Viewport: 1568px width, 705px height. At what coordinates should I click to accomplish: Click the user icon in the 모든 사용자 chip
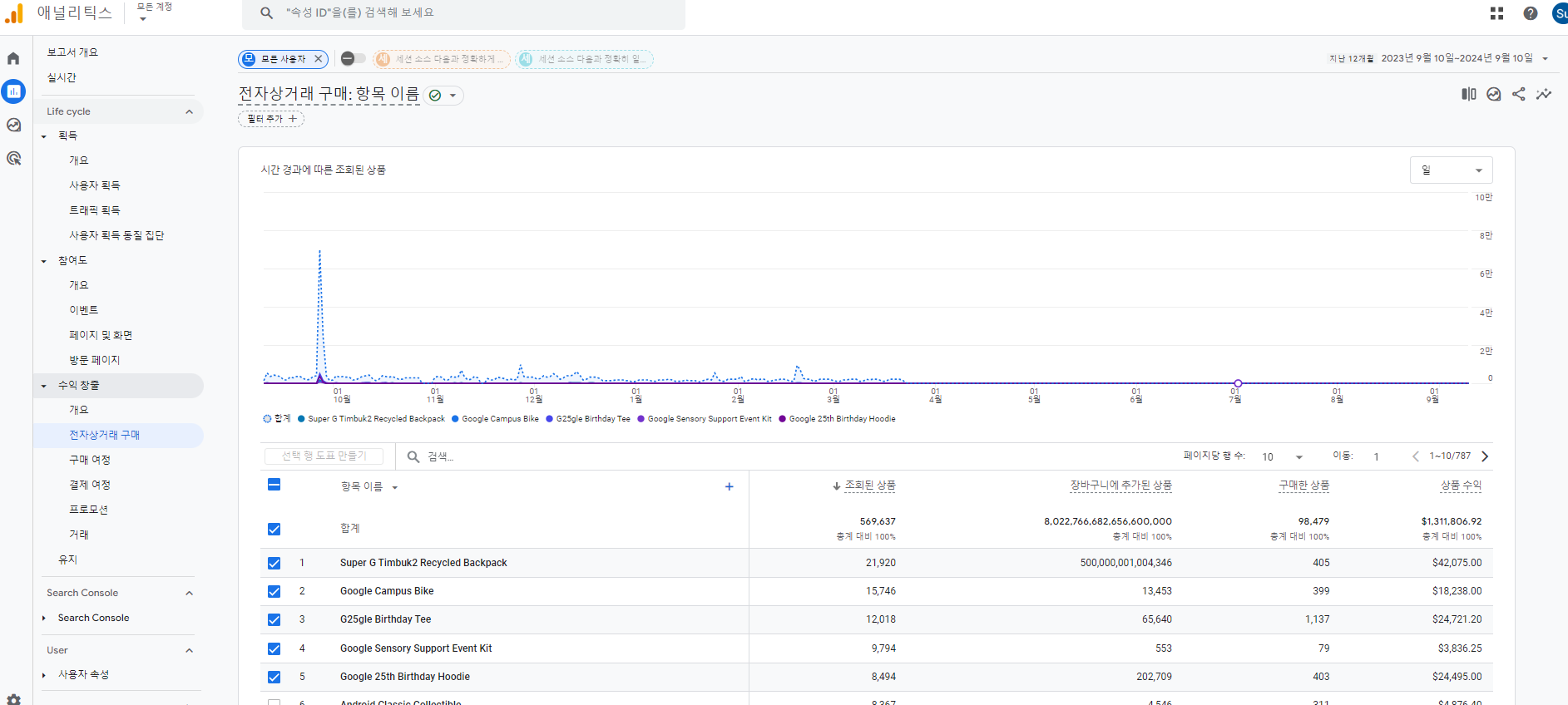(x=249, y=59)
